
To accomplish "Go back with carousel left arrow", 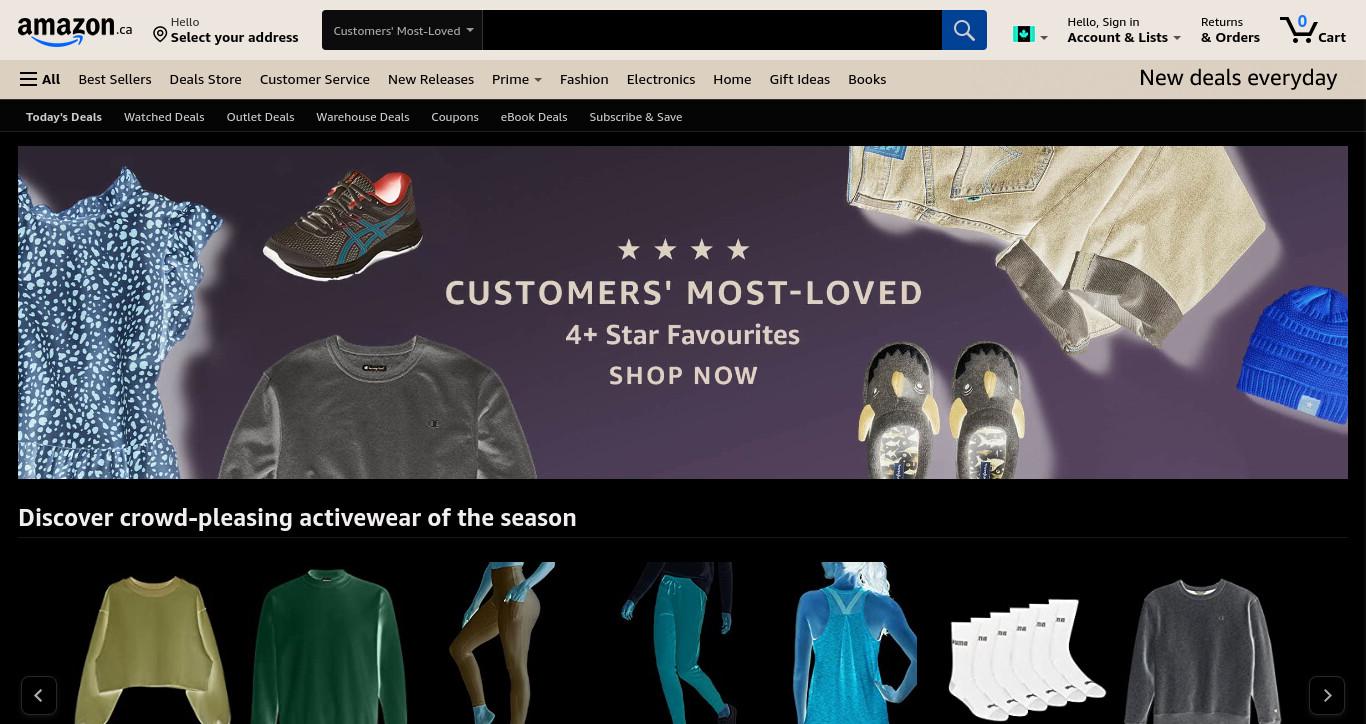I will (x=38, y=695).
